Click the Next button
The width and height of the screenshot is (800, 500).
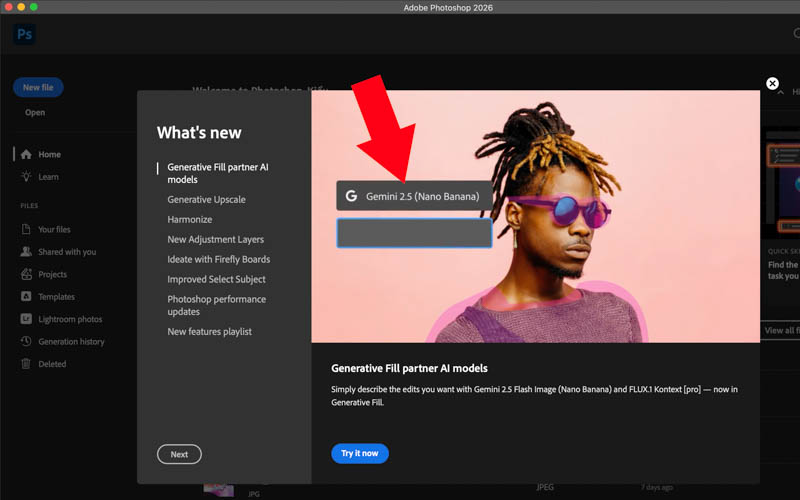click(x=179, y=454)
